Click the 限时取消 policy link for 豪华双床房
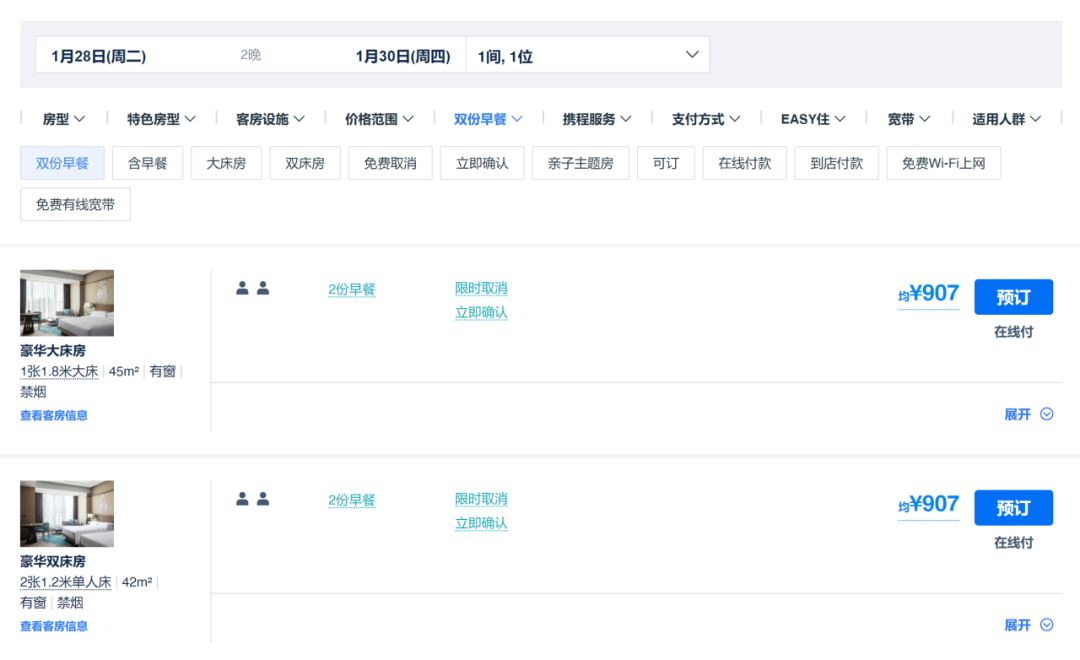The width and height of the screenshot is (1080, 660). pos(481,499)
